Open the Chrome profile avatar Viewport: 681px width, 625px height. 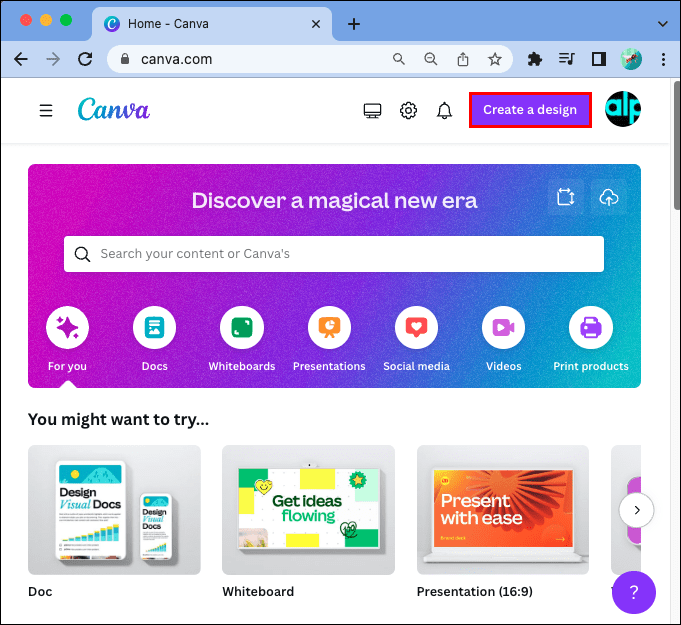(x=631, y=59)
